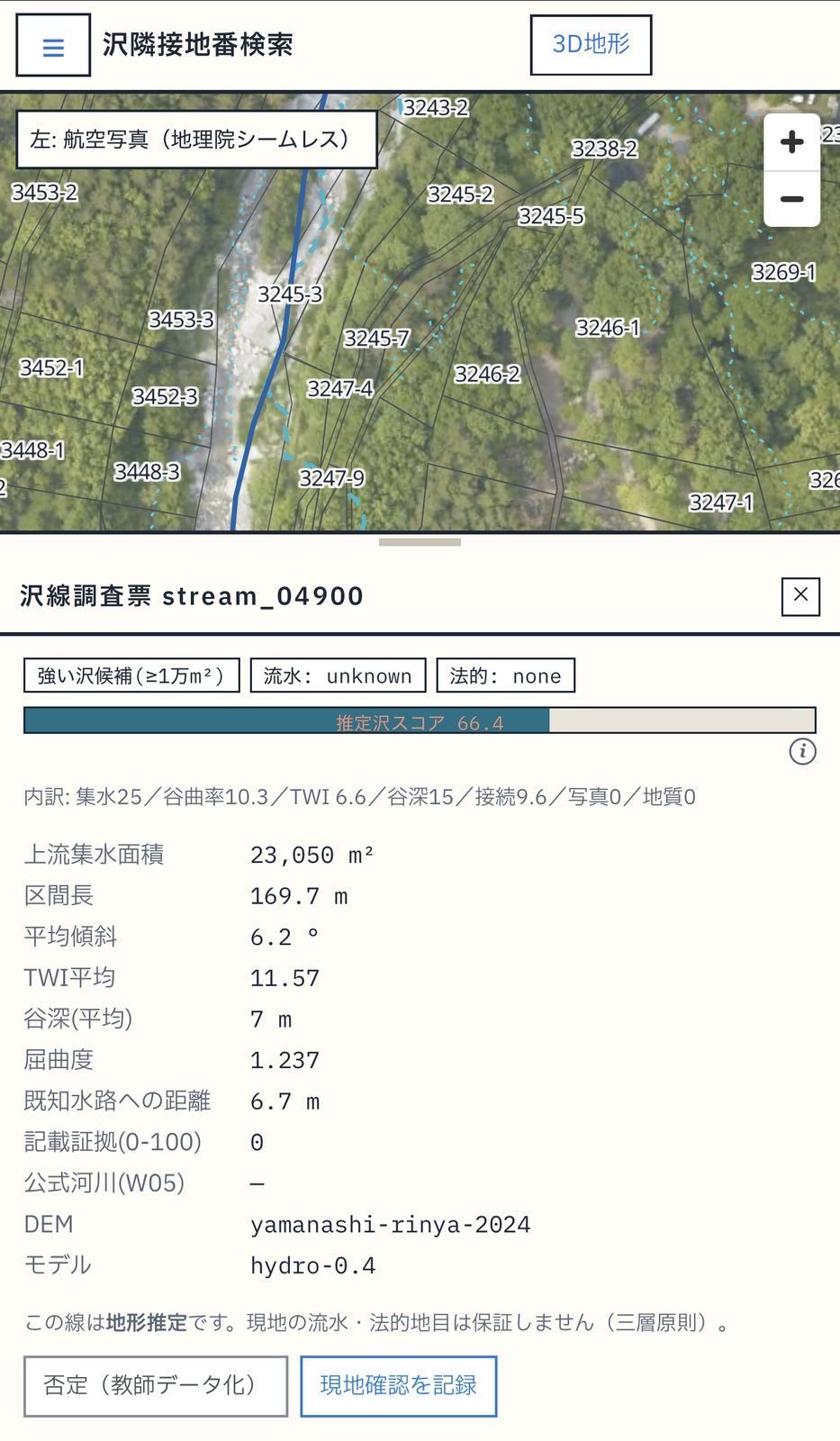Click the 6.7 m distance value

[285, 1101]
